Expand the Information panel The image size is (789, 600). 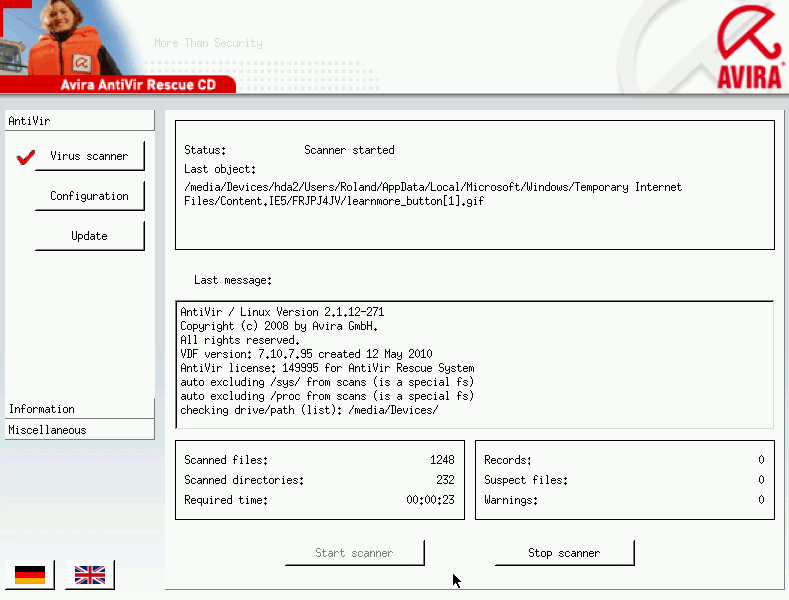click(x=80, y=409)
